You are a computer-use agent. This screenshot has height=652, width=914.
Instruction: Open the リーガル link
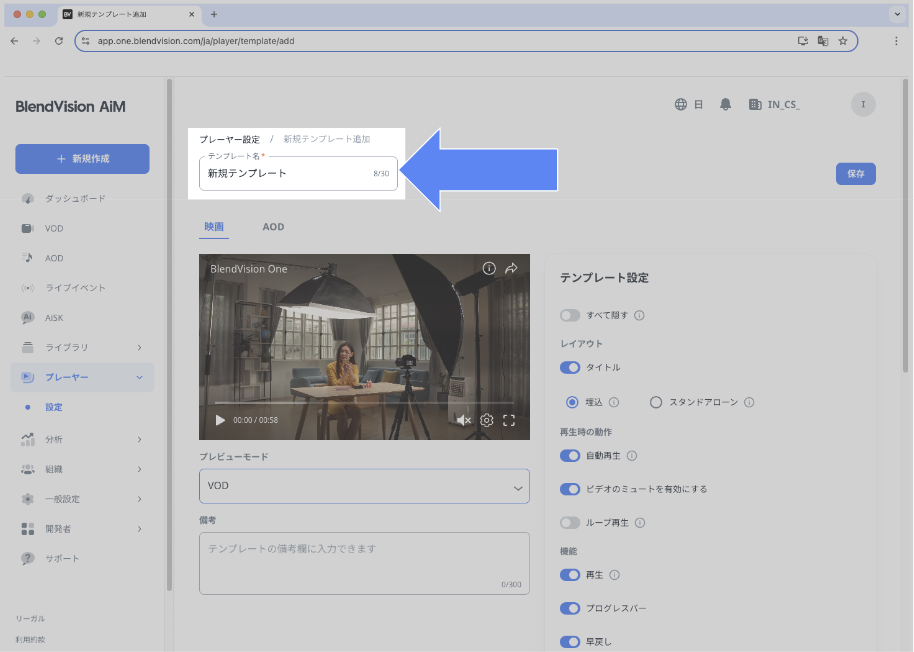point(30,618)
